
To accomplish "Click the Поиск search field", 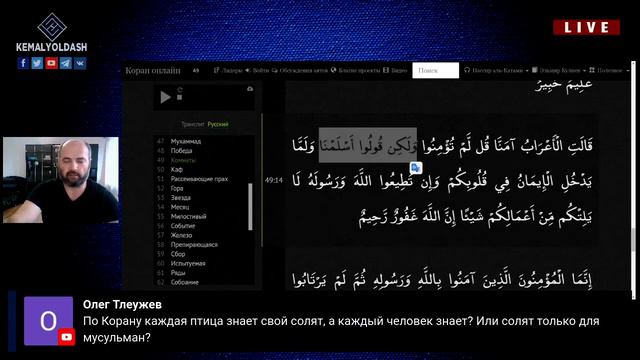I will click(x=436, y=71).
